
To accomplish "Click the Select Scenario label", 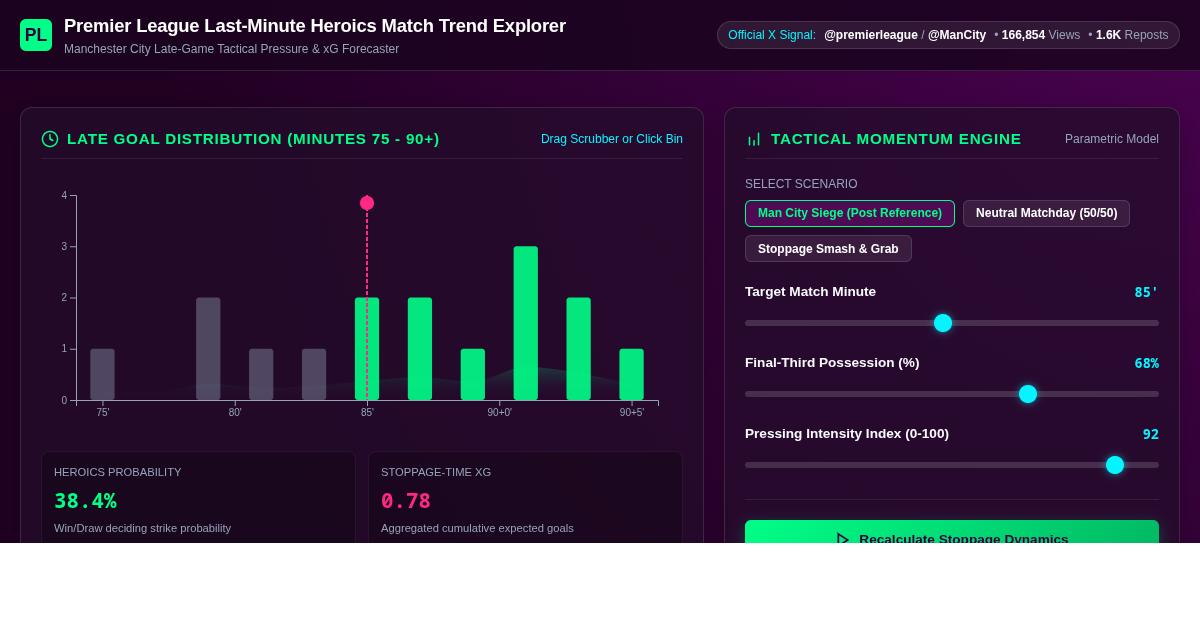I will pyautogui.click(x=801, y=184).
